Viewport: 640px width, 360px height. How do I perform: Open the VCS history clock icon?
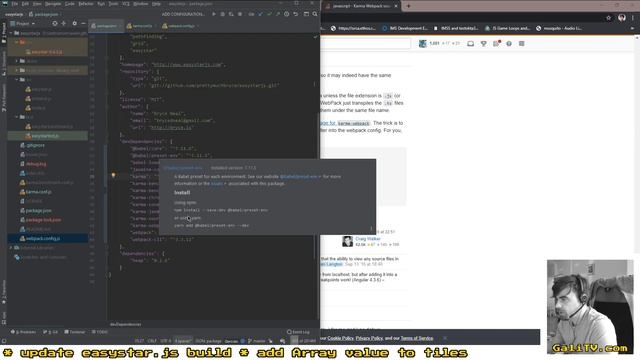tap(287, 14)
